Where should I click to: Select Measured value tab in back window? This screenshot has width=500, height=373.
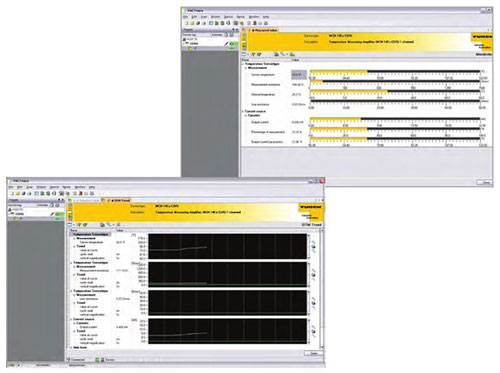point(263,30)
